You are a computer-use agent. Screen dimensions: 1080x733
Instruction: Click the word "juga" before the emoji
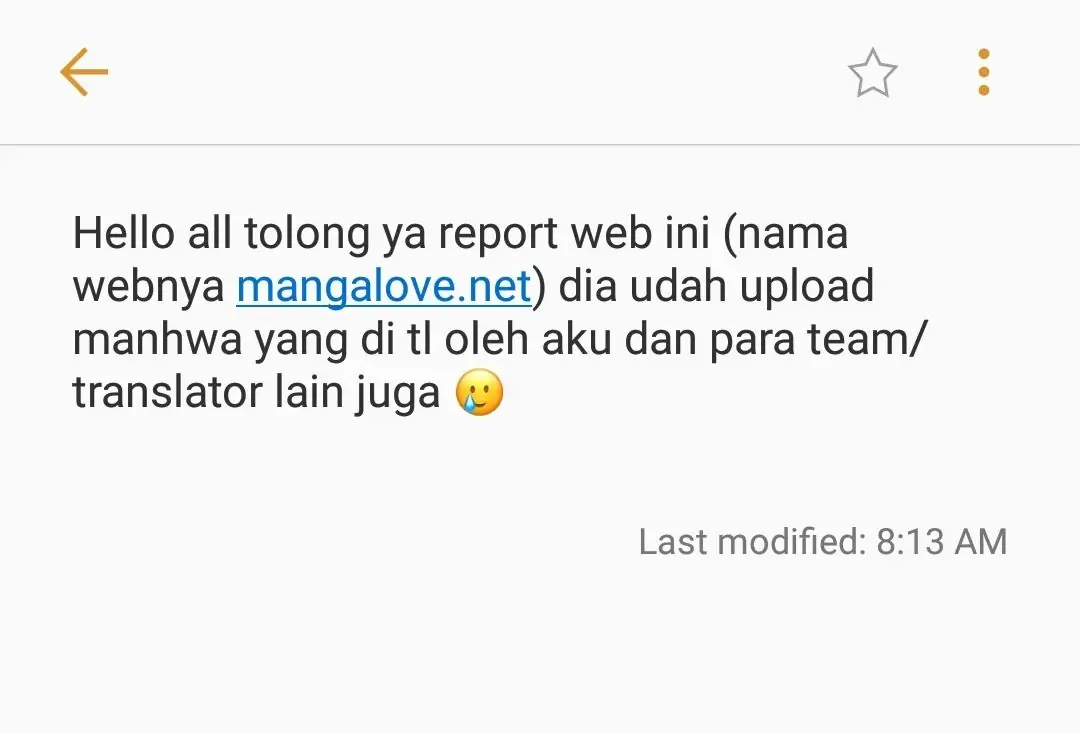[x=397, y=393]
